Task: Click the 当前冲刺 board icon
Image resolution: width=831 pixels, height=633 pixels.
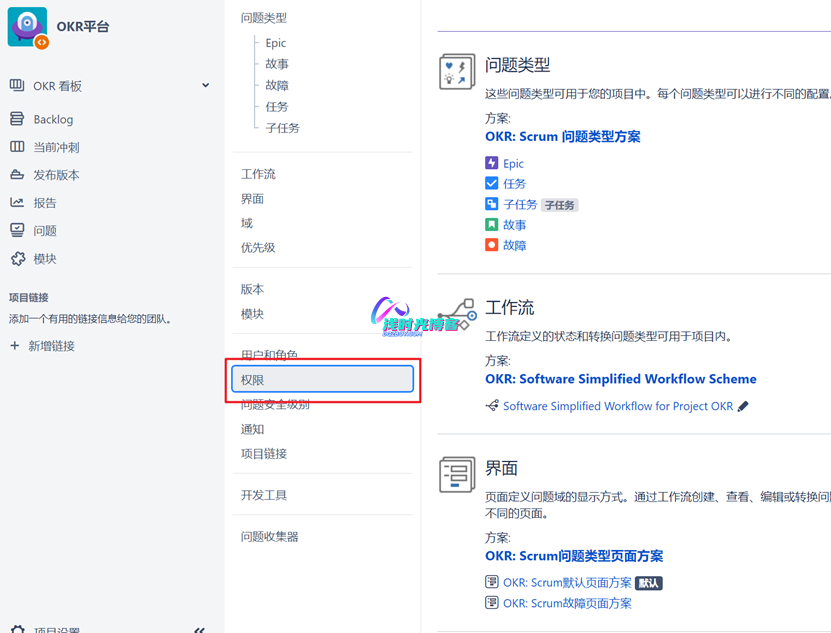Action: tap(17, 147)
